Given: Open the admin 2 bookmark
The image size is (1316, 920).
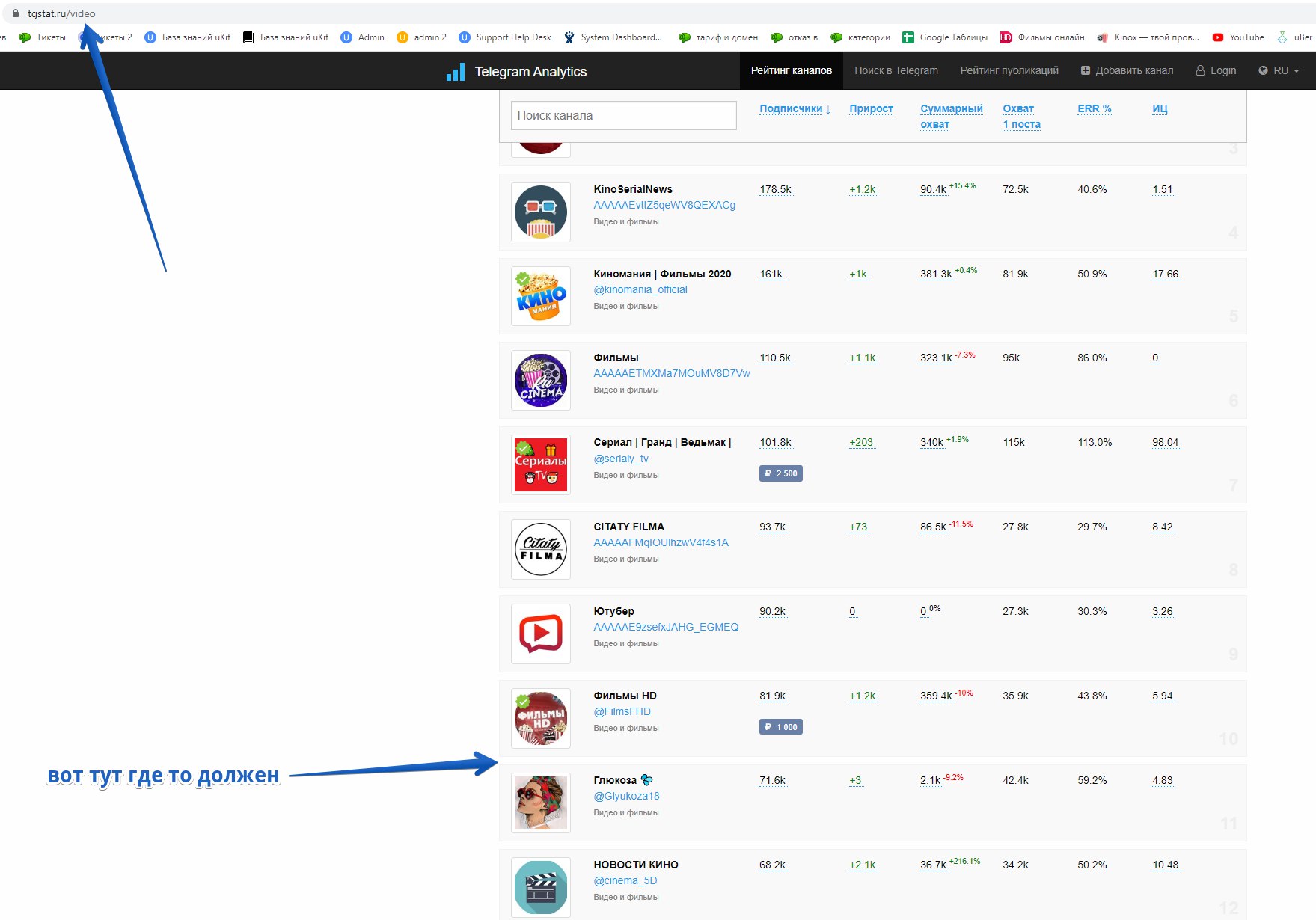Looking at the screenshot, I should click(421, 37).
